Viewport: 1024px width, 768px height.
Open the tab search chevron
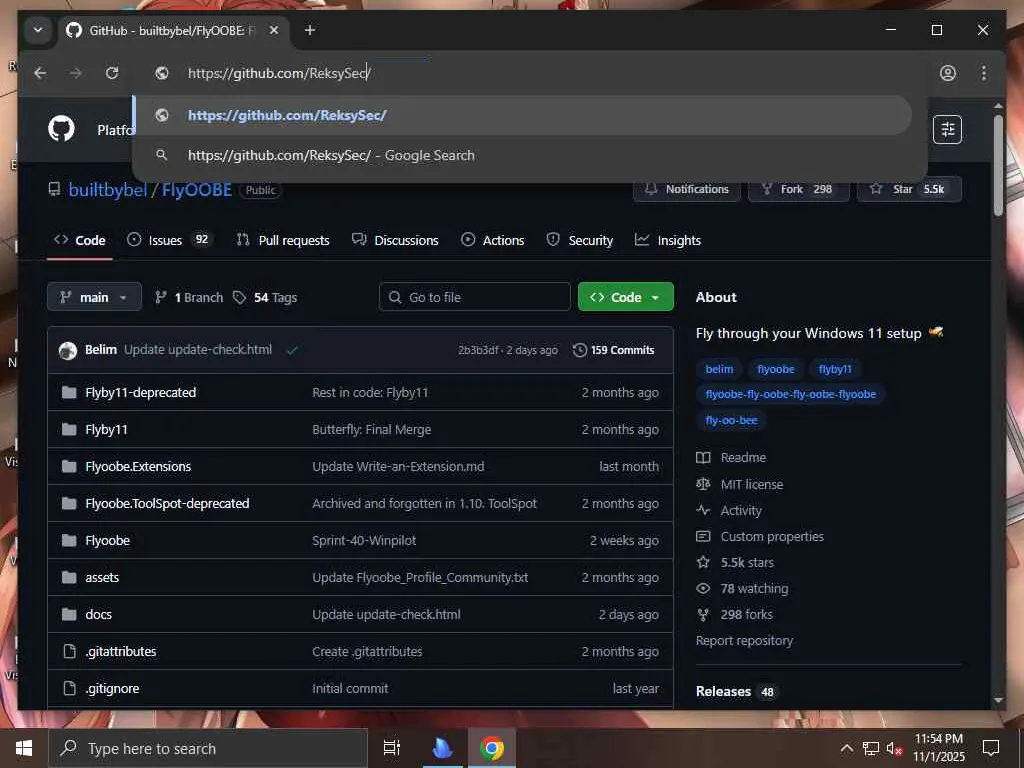[38, 30]
